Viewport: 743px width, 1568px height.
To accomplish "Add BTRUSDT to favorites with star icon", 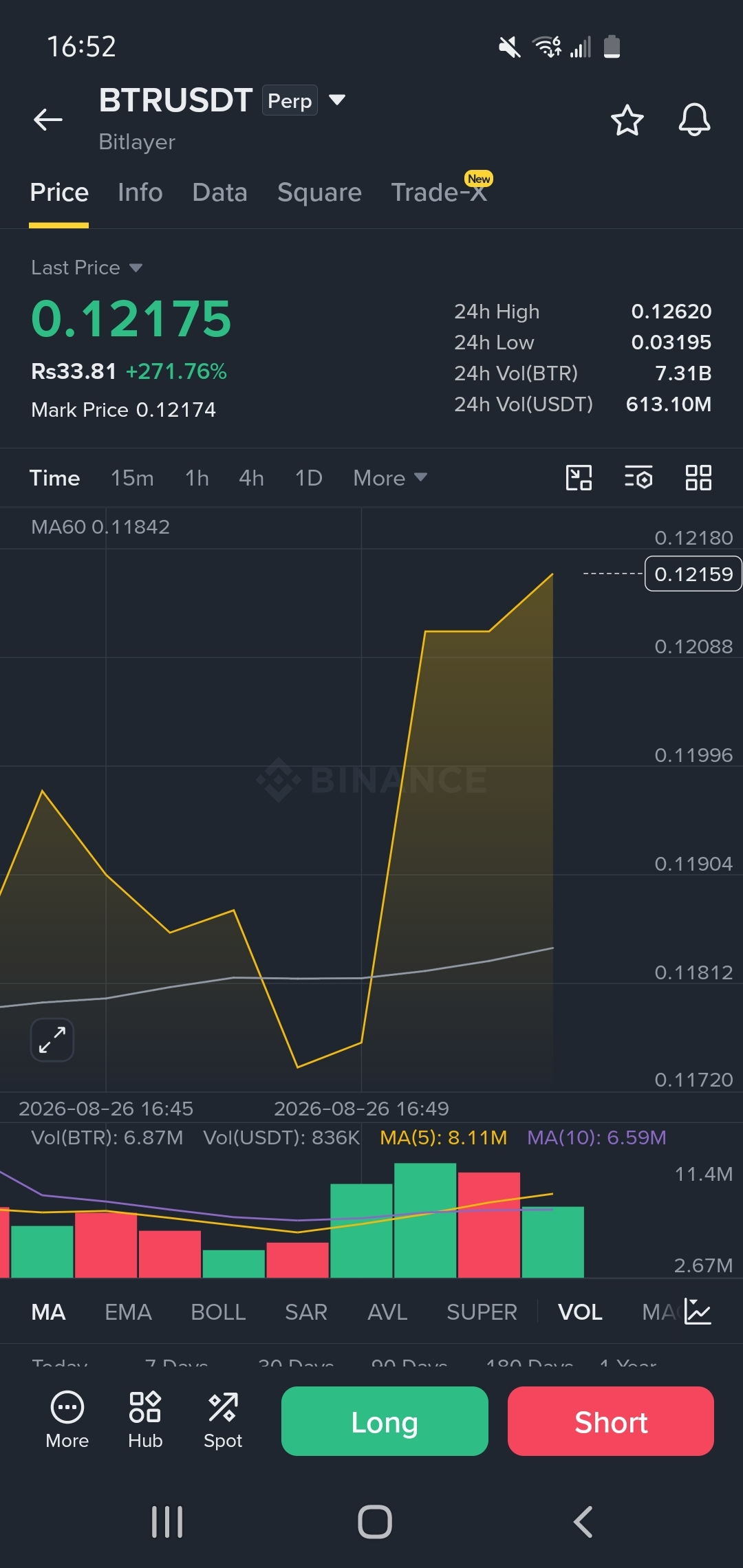I will tap(627, 120).
